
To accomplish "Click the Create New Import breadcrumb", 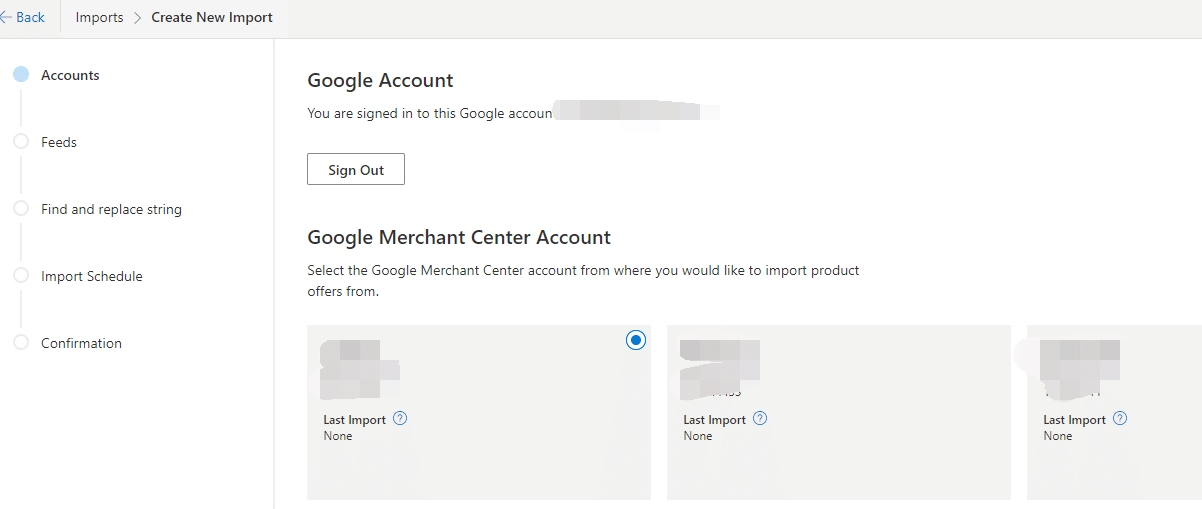I will coord(212,17).
